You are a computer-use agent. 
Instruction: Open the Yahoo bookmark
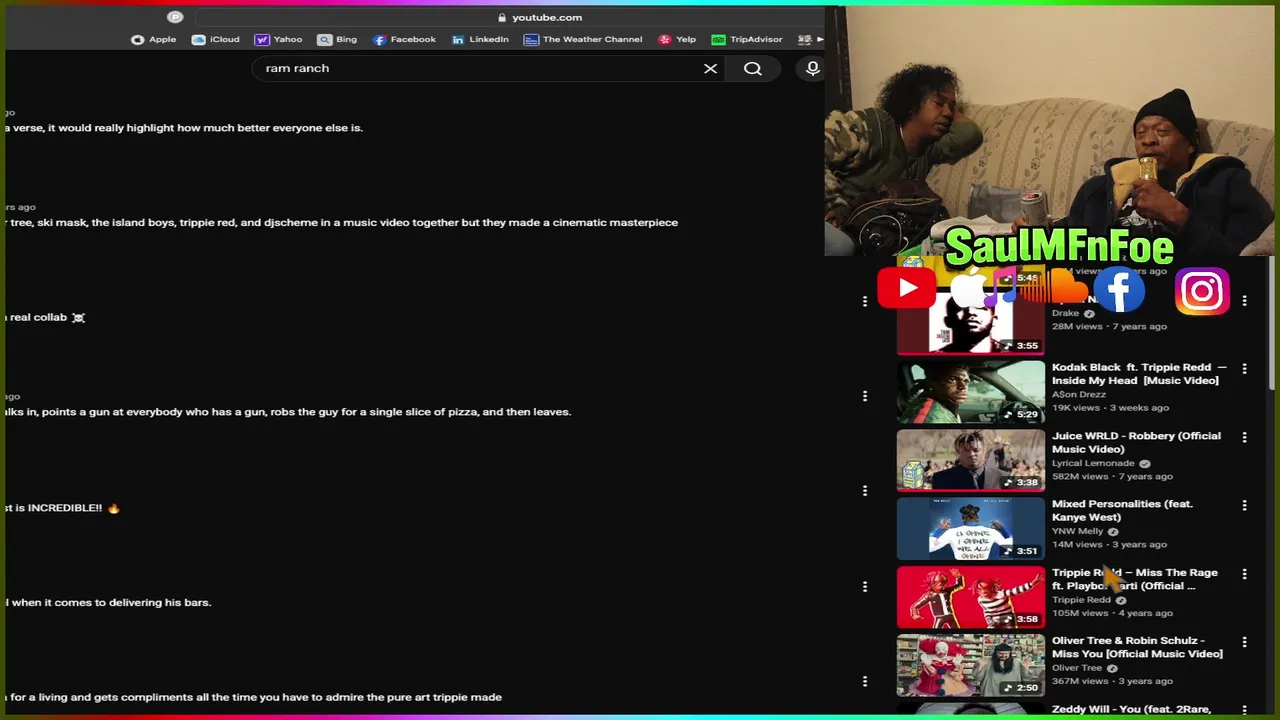tap(279, 39)
